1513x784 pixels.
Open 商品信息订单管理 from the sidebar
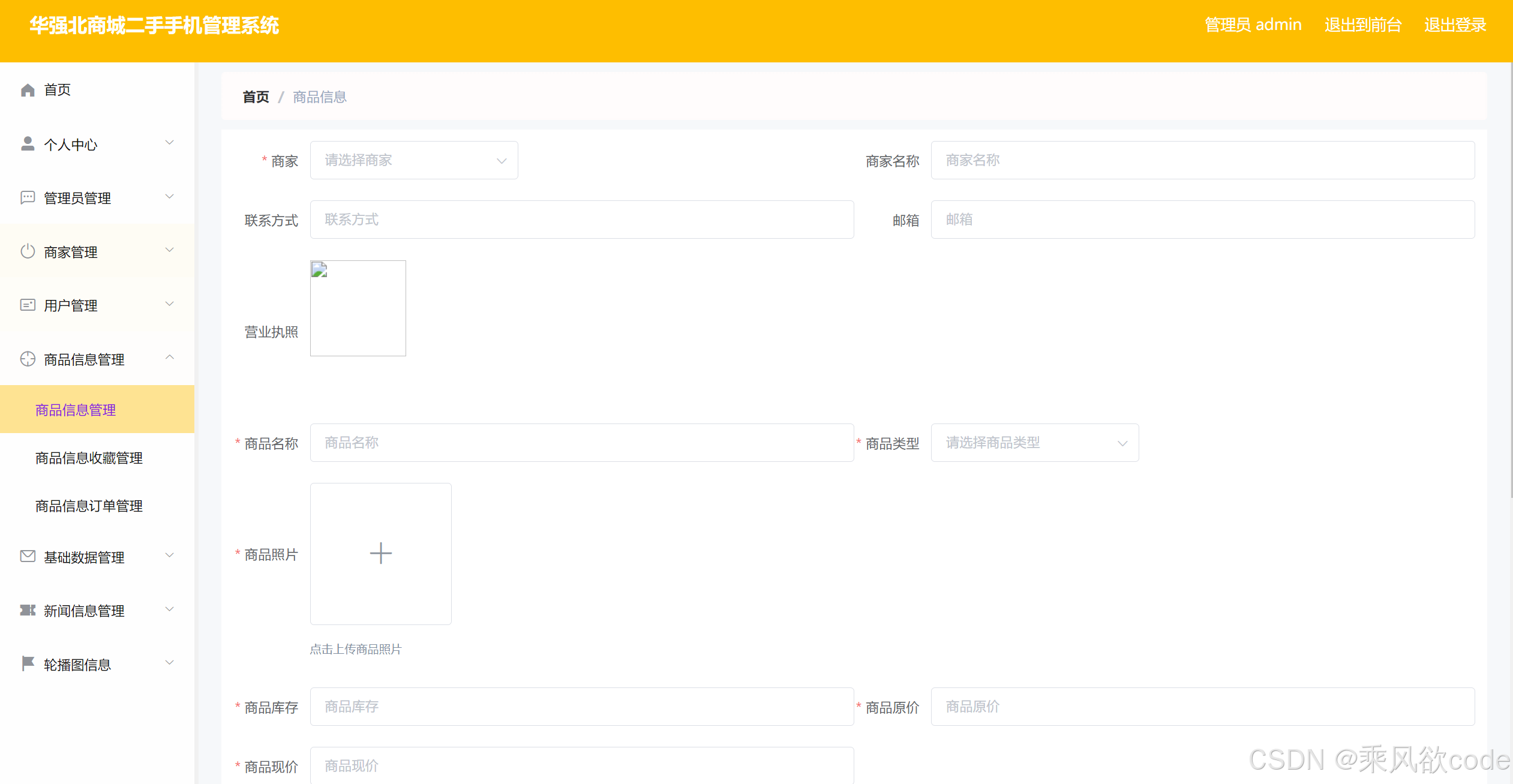pyautogui.click(x=88, y=506)
